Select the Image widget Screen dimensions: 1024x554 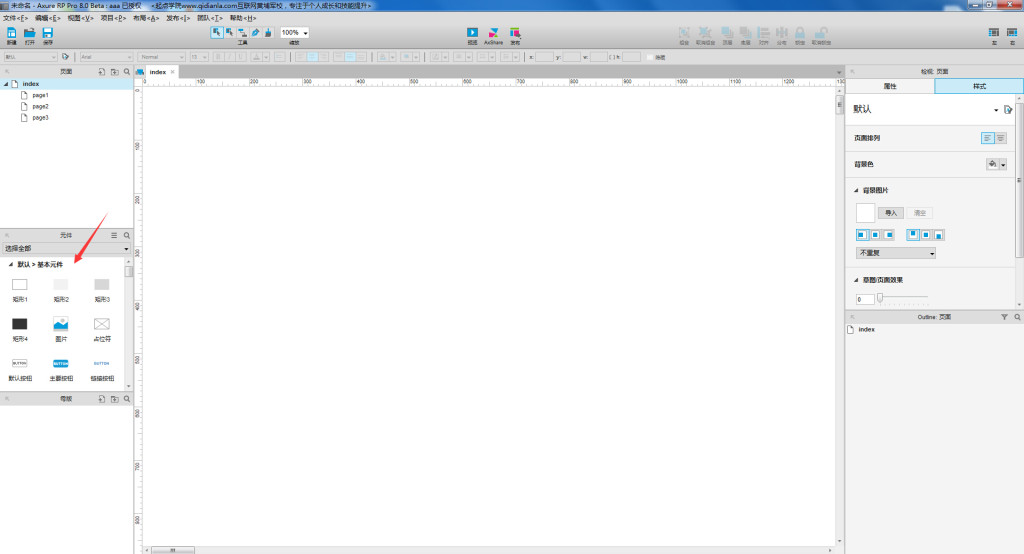pos(61,324)
